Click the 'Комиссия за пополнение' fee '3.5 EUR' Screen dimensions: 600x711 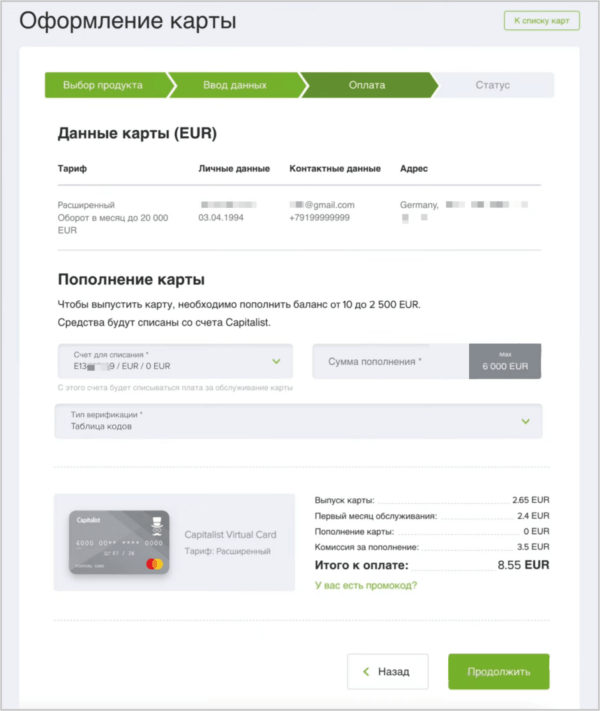point(533,547)
